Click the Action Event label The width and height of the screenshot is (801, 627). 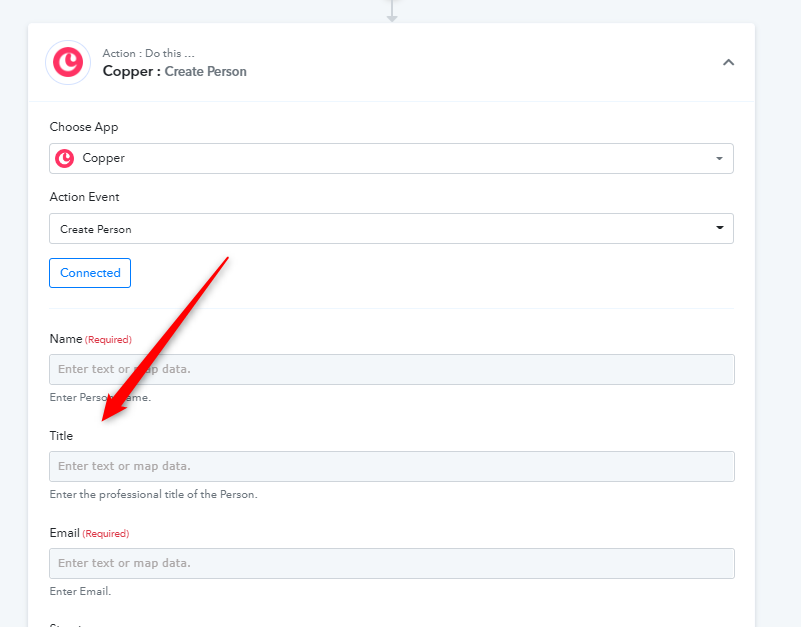click(x=84, y=197)
